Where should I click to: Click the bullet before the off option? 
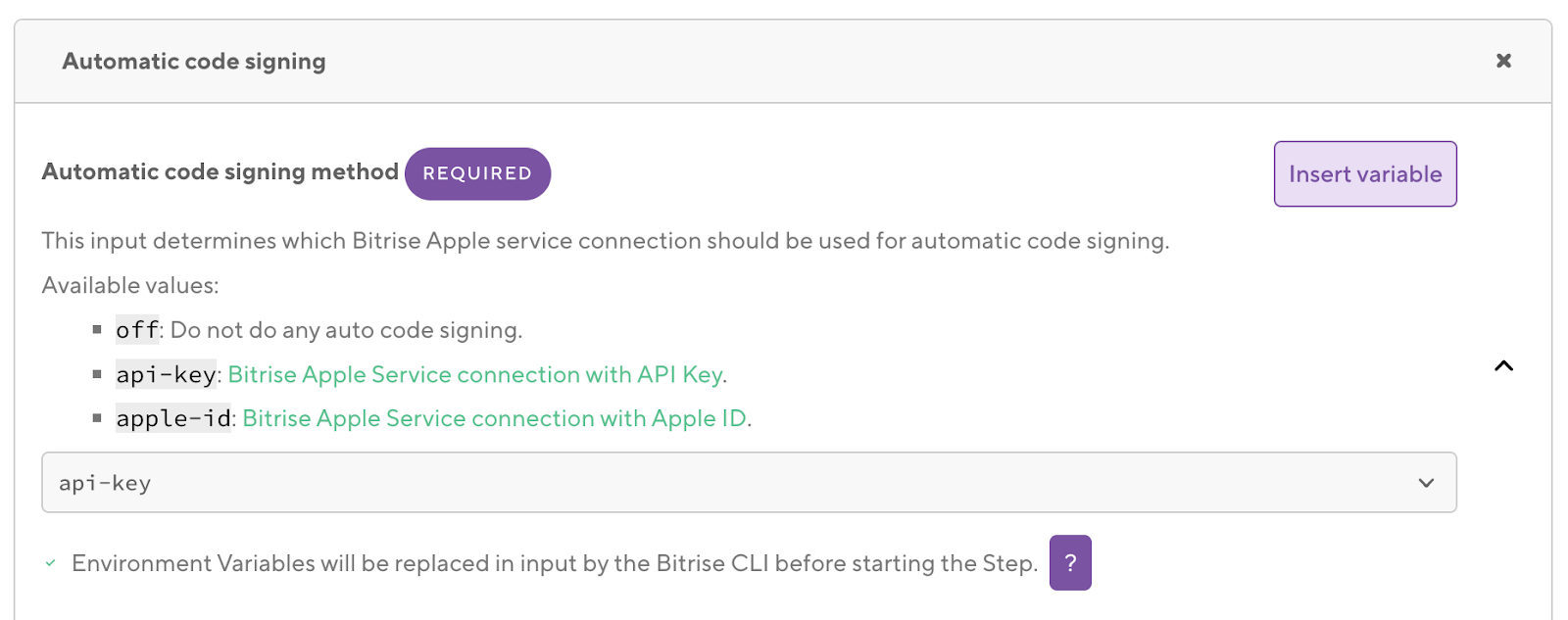97,330
